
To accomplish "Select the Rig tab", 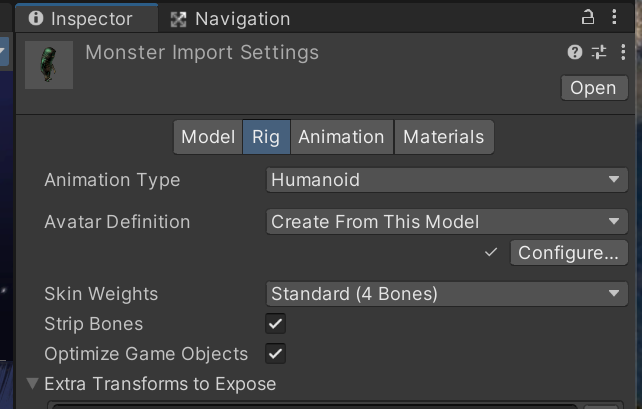I will [x=266, y=137].
